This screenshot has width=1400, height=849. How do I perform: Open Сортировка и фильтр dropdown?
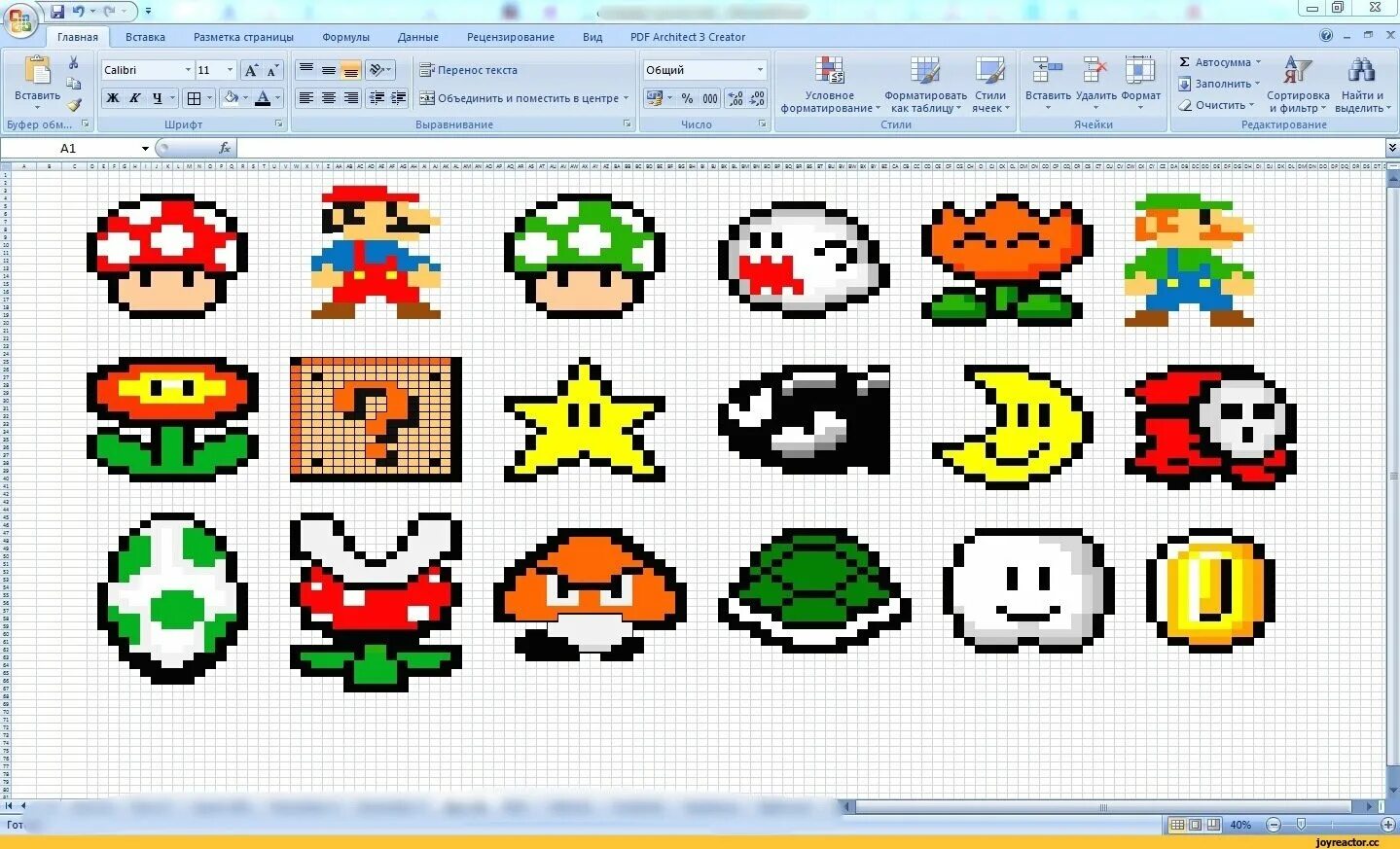tap(1298, 85)
